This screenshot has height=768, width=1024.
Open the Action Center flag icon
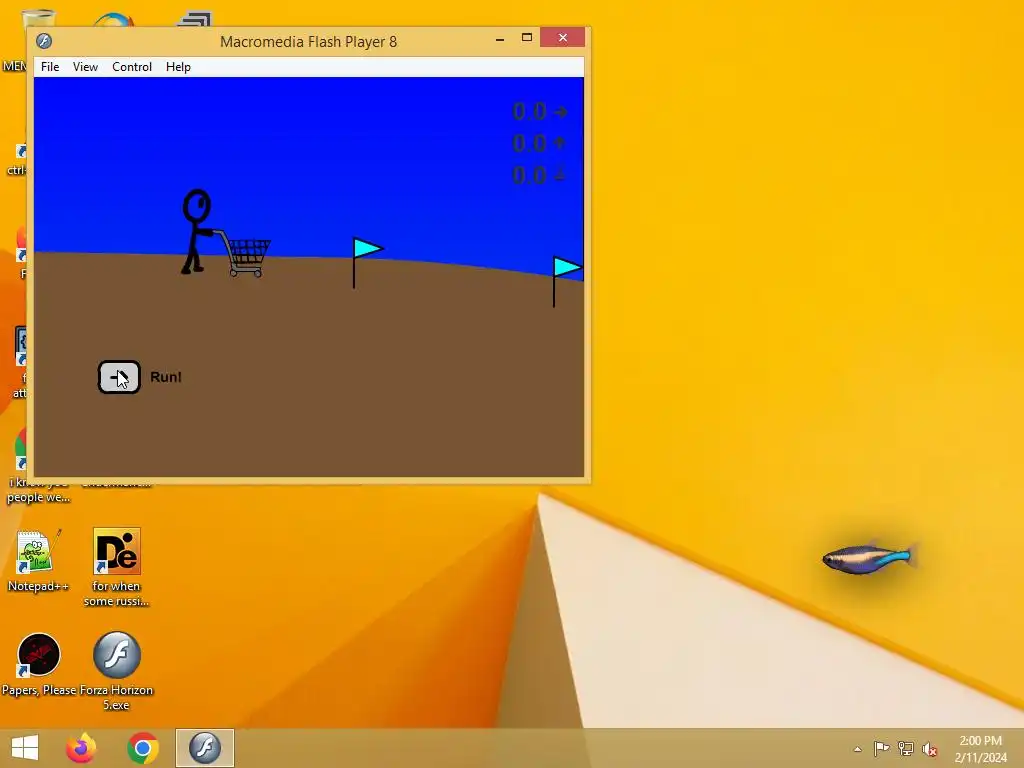[881, 748]
